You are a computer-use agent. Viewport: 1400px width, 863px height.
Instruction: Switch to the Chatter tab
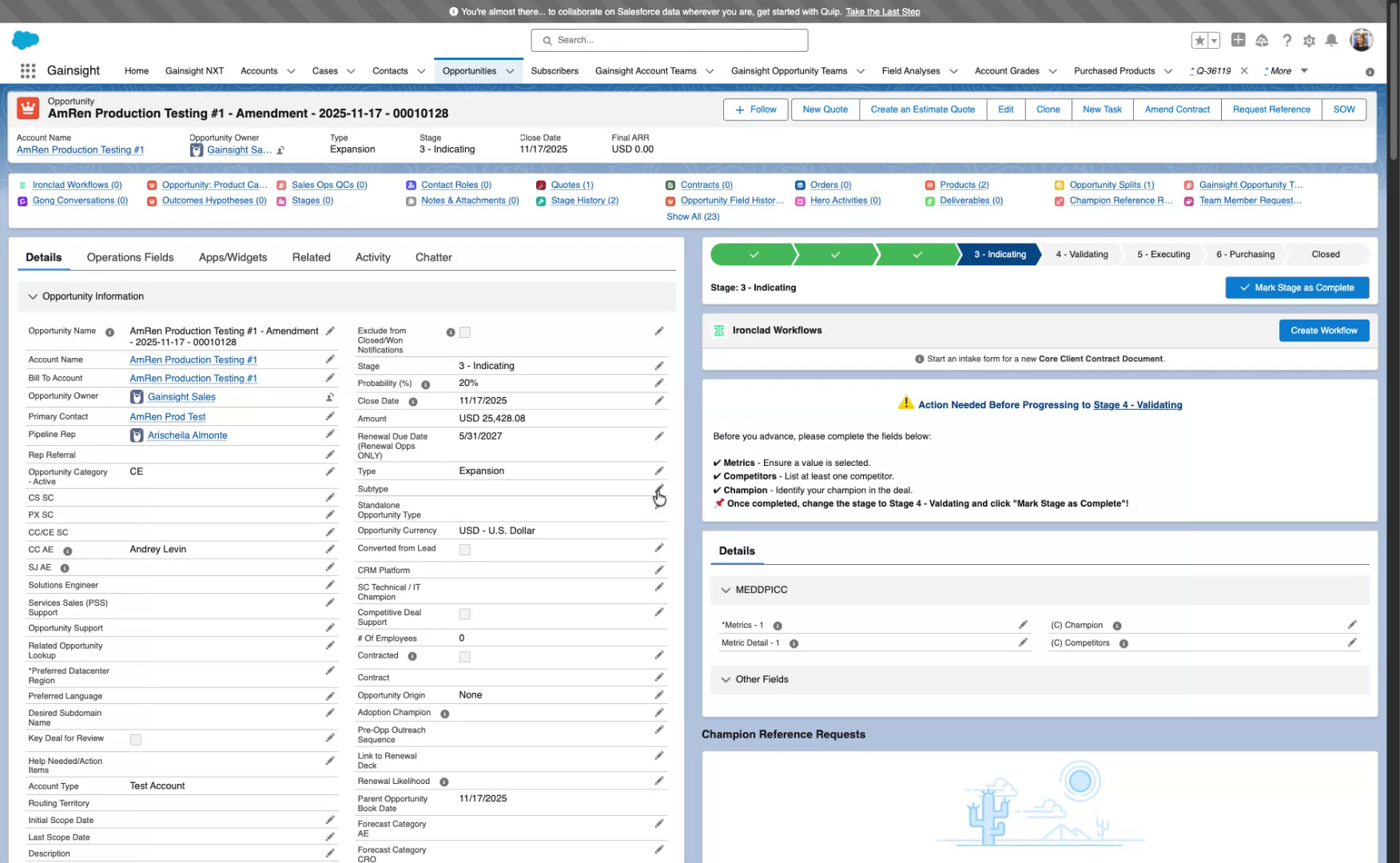pyautogui.click(x=434, y=257)
